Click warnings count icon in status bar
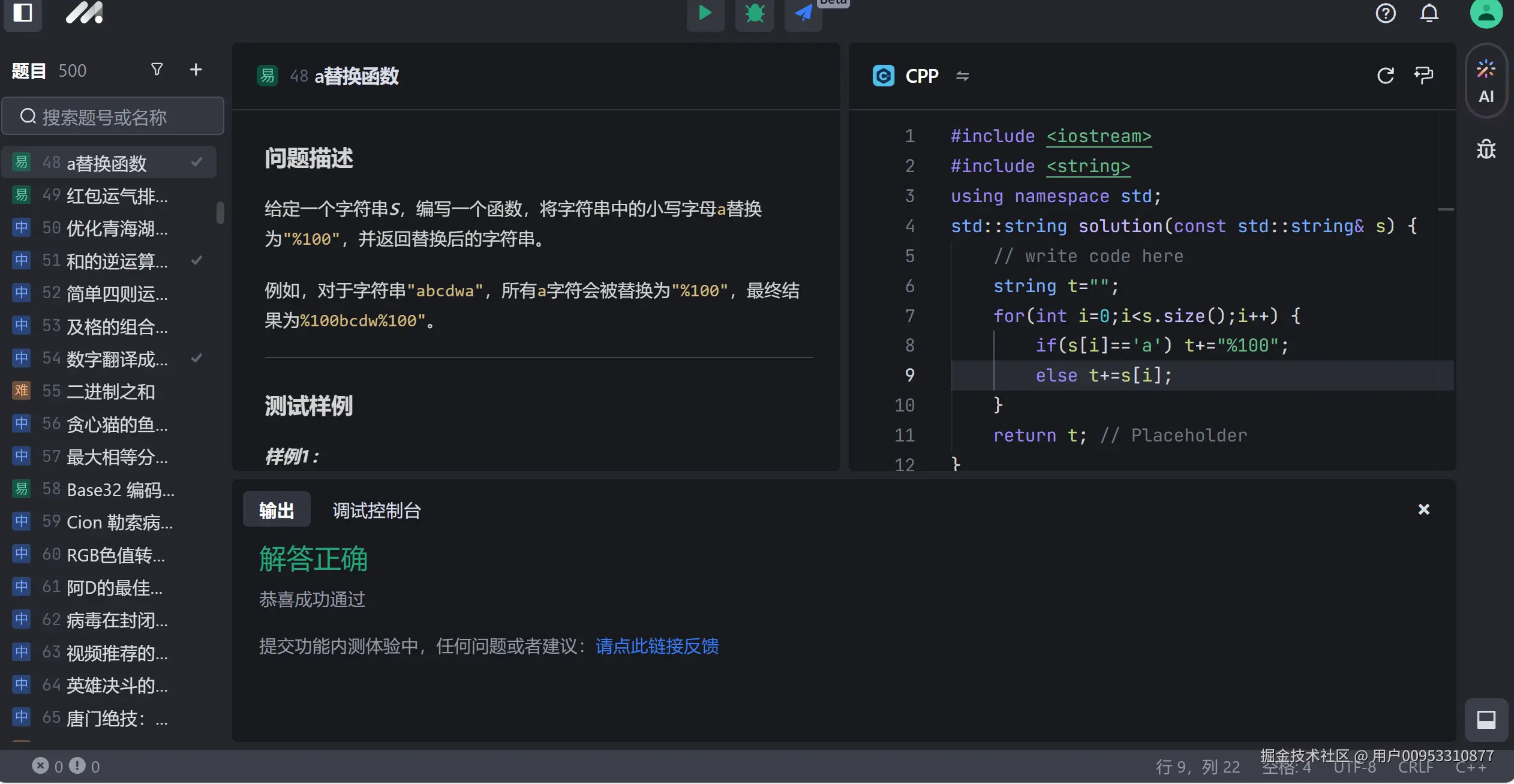This screenshot has width=1514, height=784. click(x=77, y=765)
